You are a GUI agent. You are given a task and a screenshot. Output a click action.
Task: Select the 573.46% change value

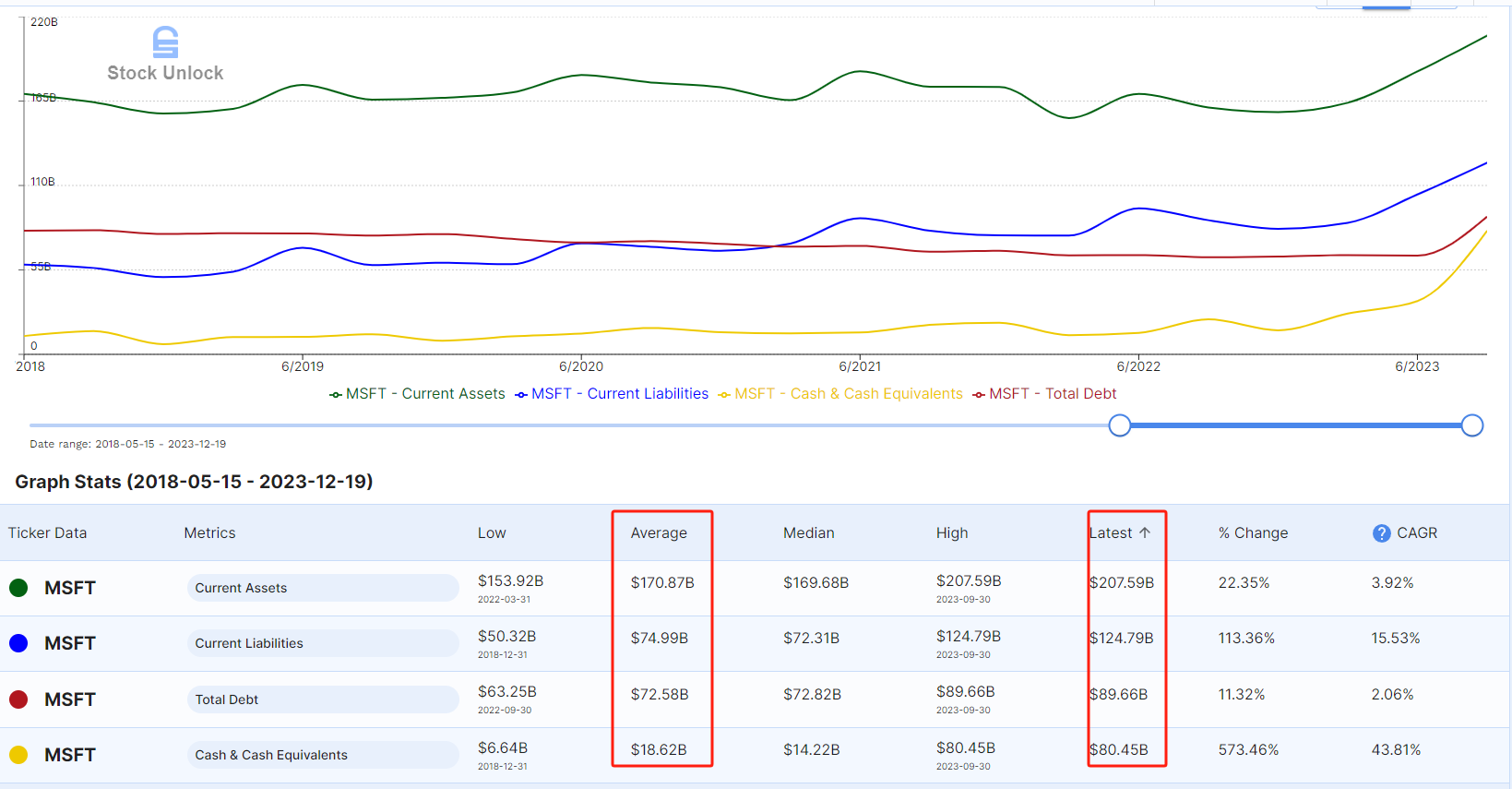tap(1248, 750)
